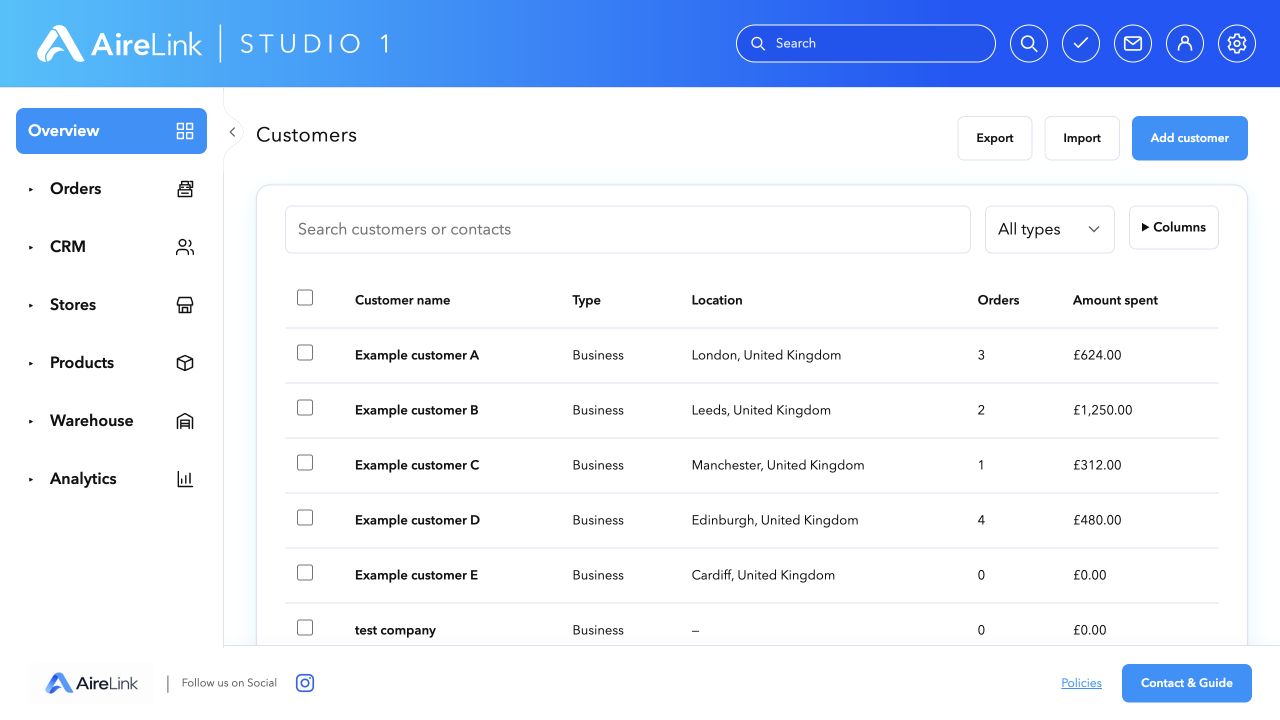Click the Overview grid icon
The image size is (1280, 720).
[185, 131]
